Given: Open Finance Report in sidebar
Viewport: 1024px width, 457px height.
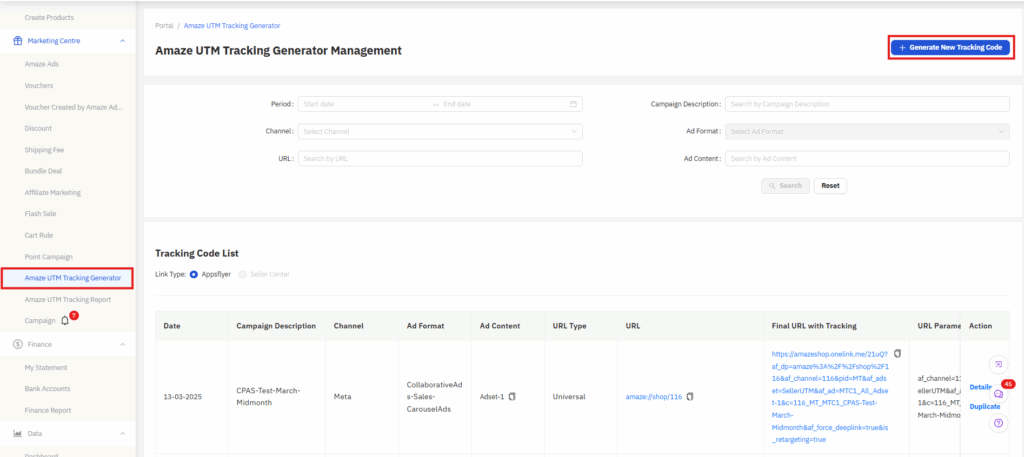Looking at the screenshot, I should point(48,410).
